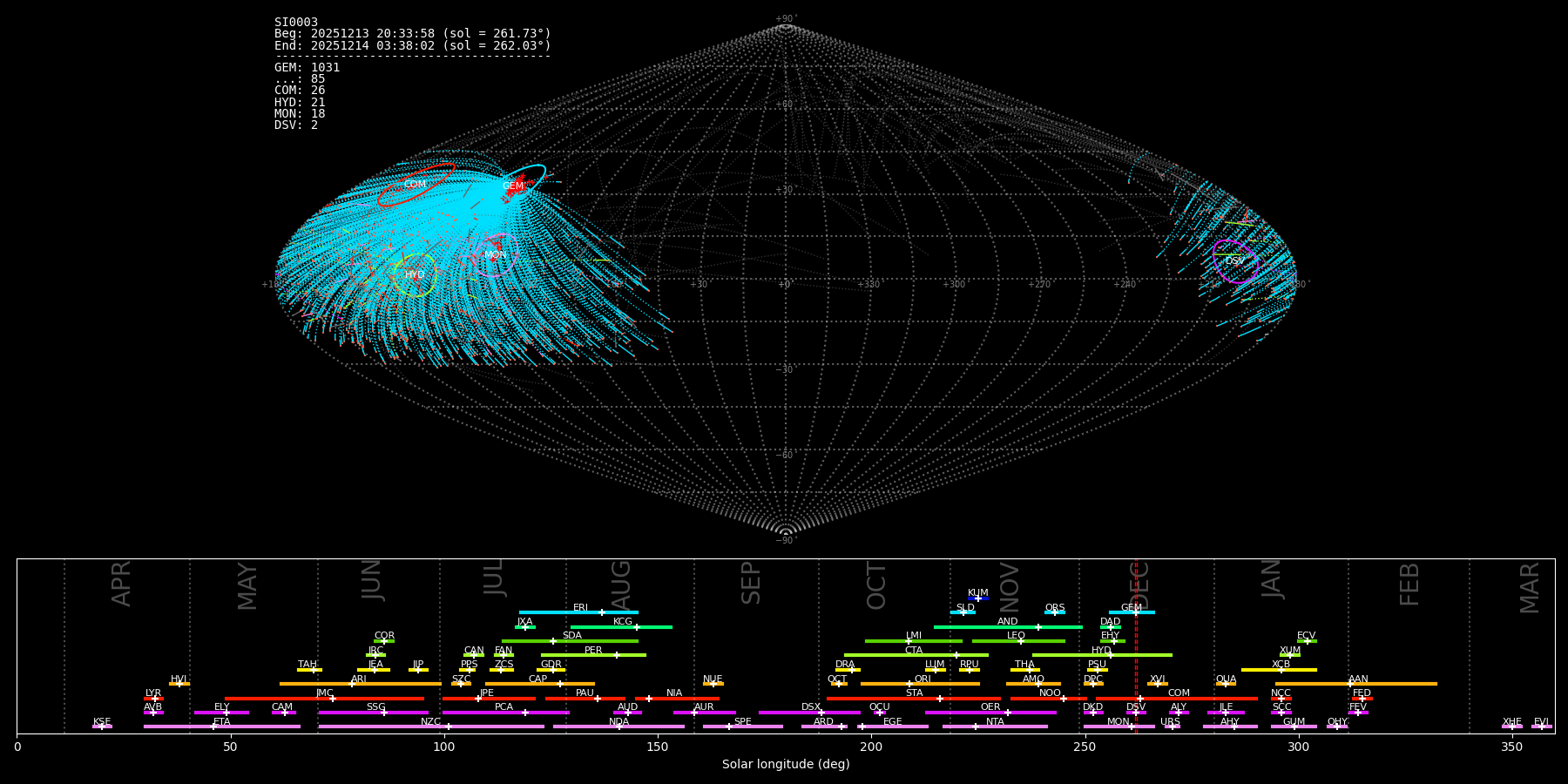Viewport: 1568px width, 784px height.
Task: Click the +90° pole label on map
Action: [786, 19]
